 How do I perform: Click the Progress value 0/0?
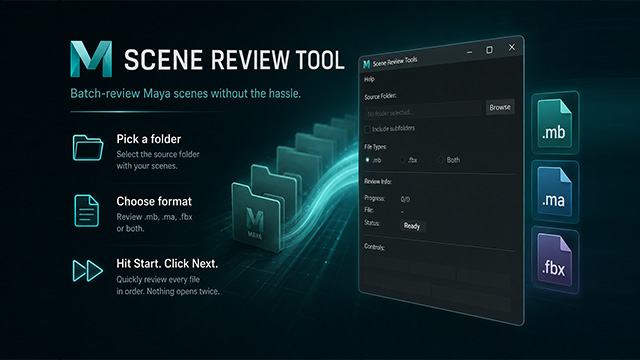[405, 199]
